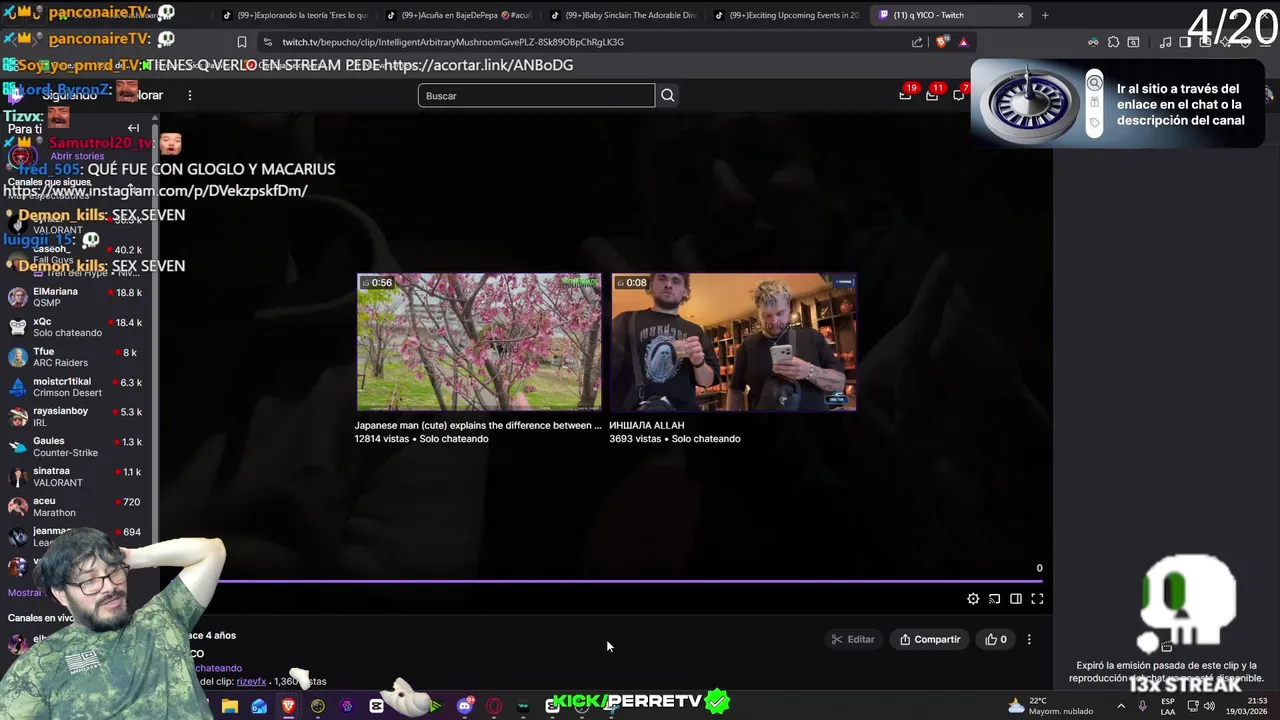
Task: Click the Brave Rewards triangle icon
Action: click(x=963, y=42)
